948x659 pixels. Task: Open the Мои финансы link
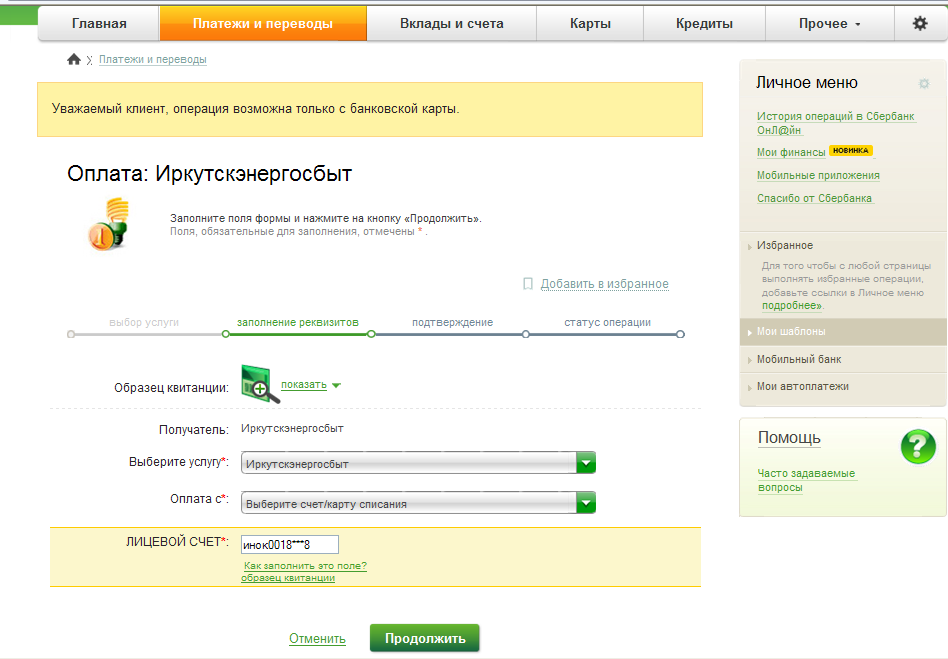click(x=791, y=152)
